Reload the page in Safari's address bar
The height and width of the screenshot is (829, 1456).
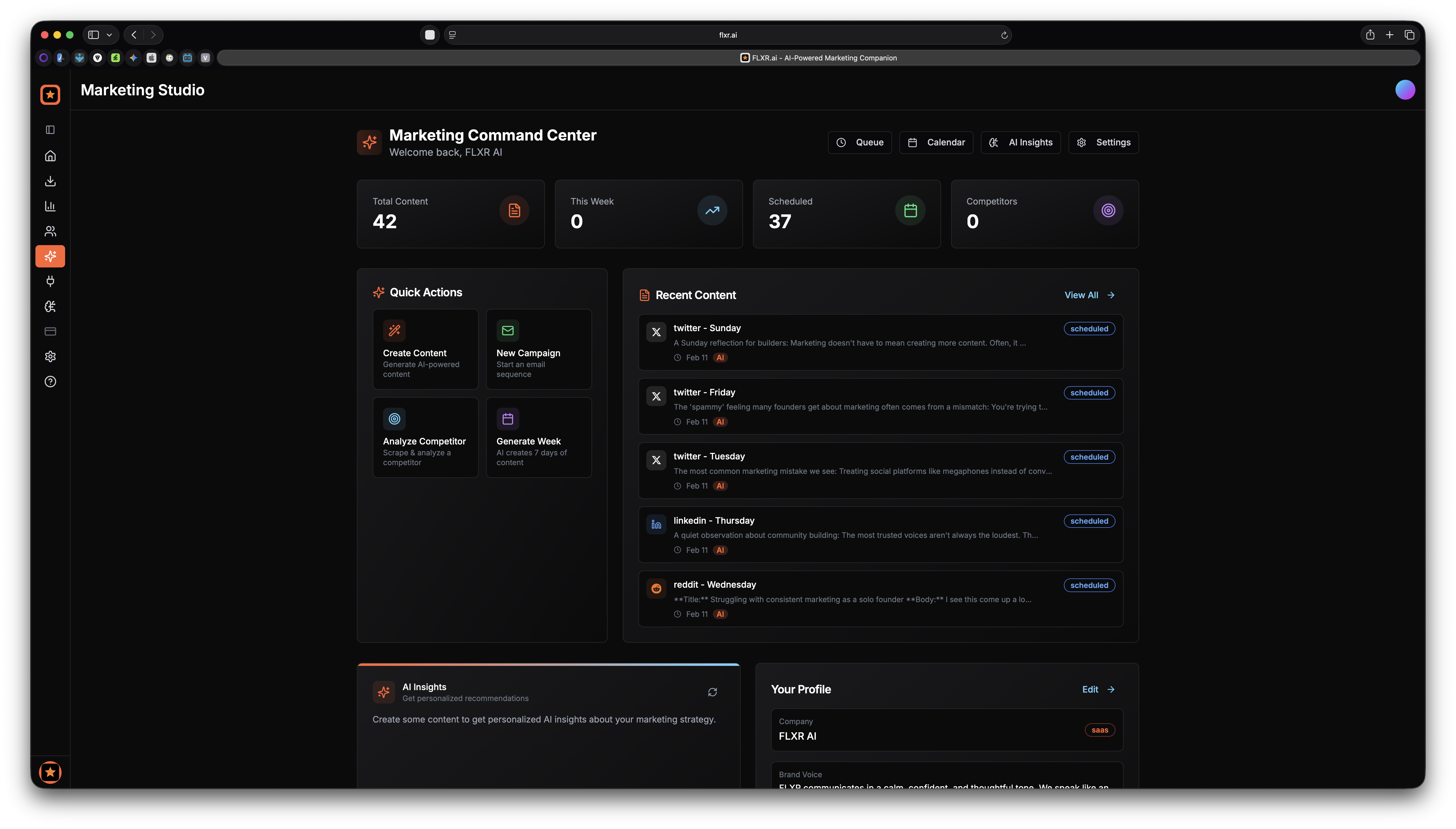click(x=1004, y=35)
